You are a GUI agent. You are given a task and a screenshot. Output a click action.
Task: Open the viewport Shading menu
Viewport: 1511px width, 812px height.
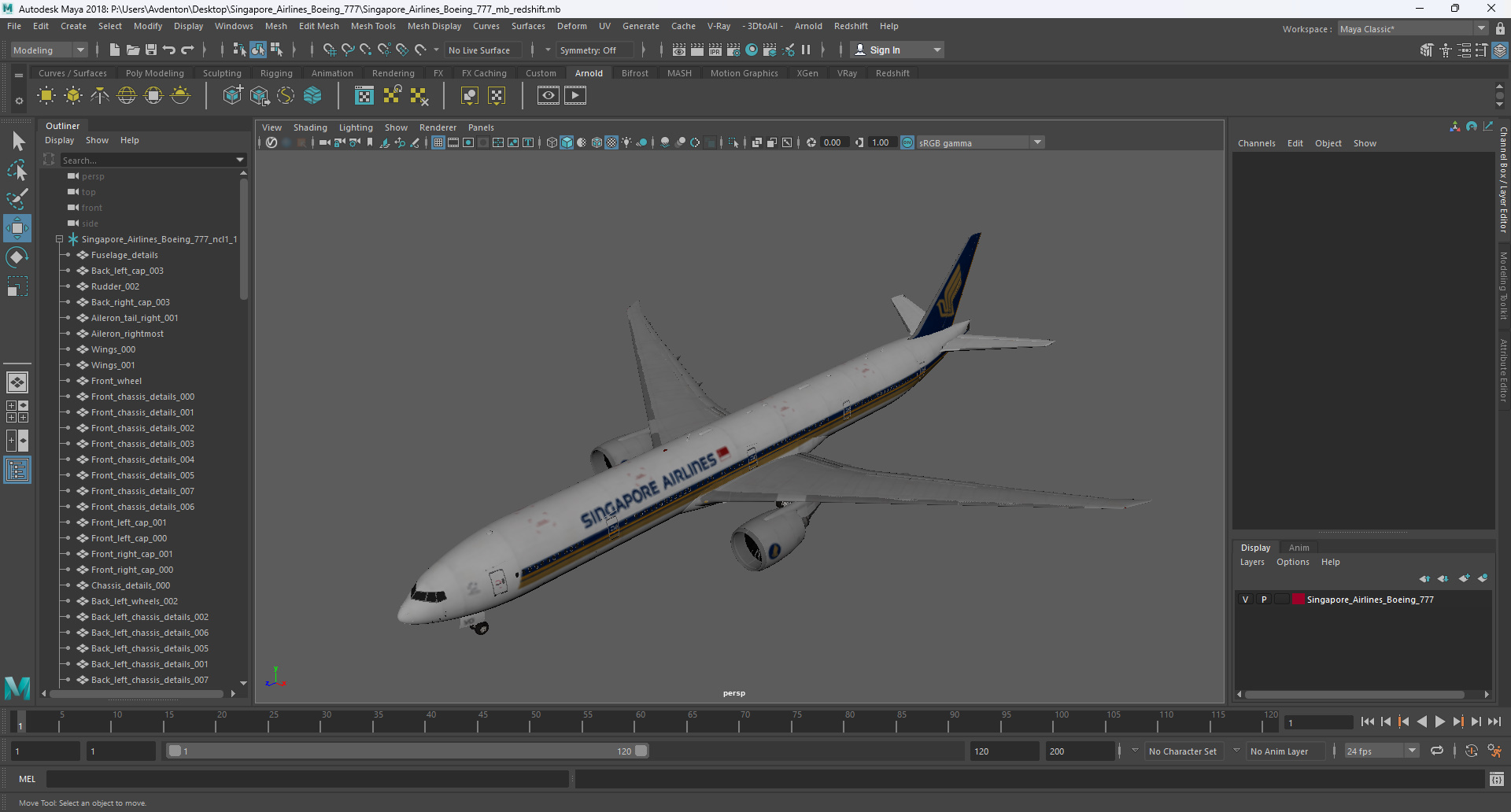tap(310, 127)
